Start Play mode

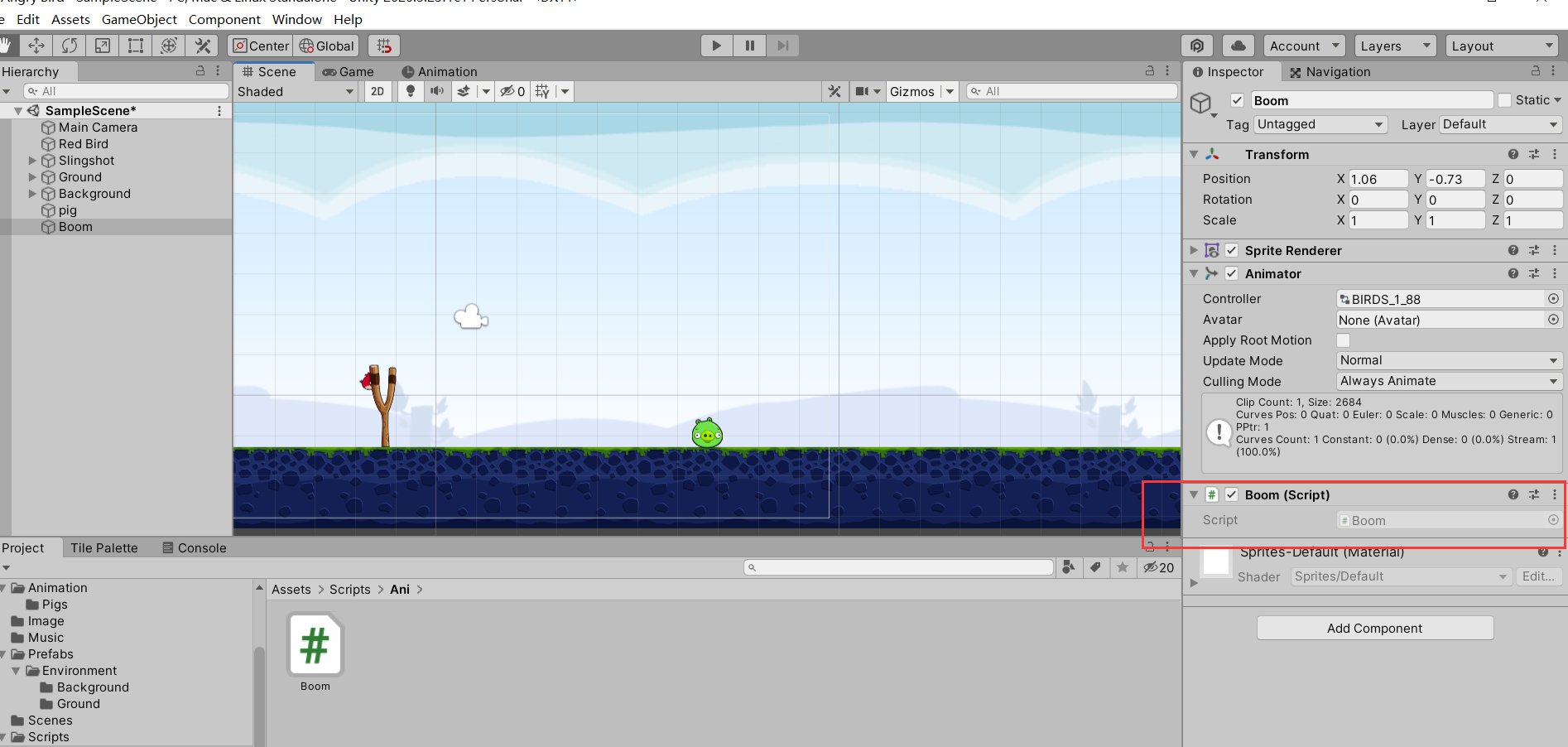tap(716, 46)
